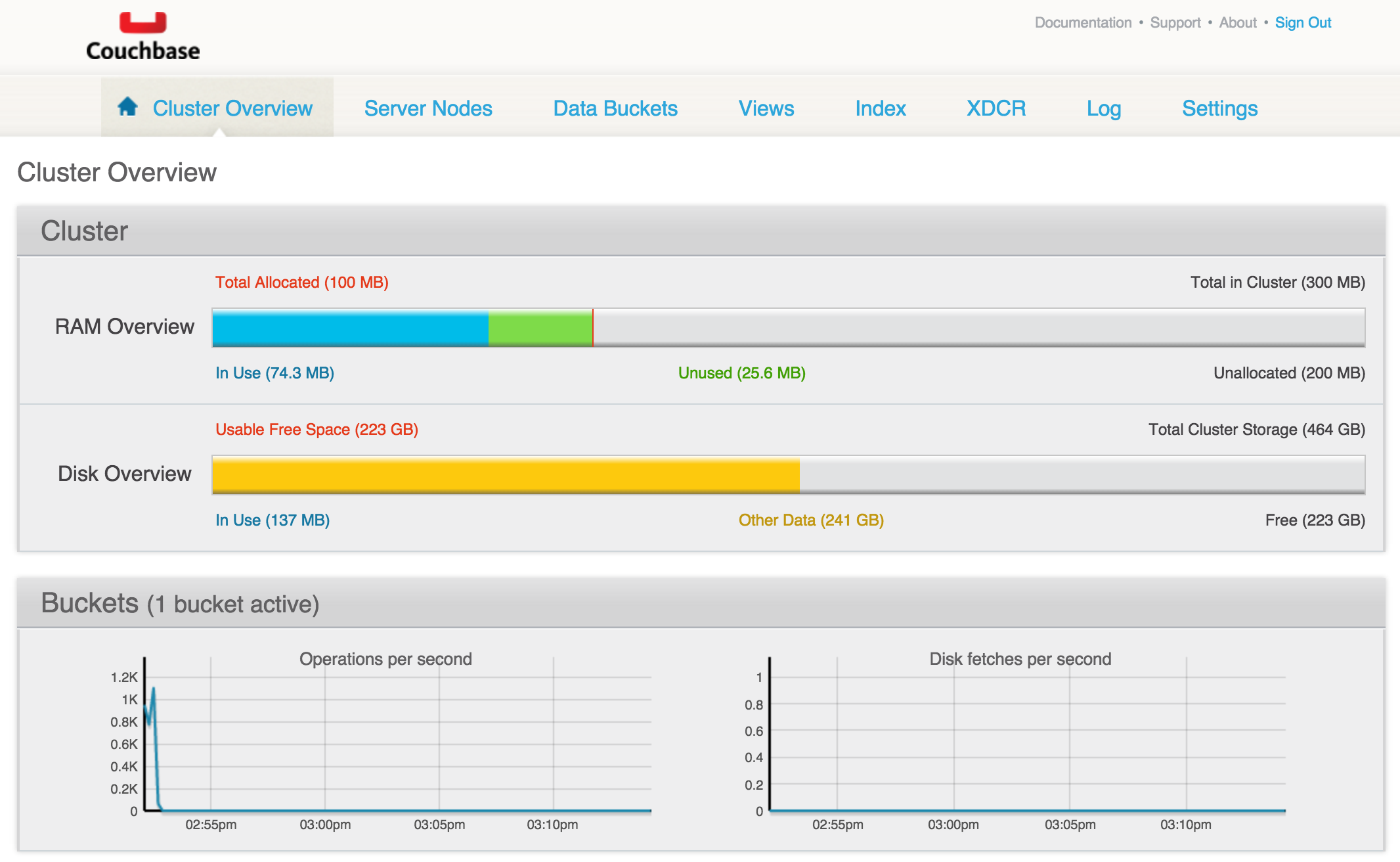This screenshot has height=862, width=1400.
Task: Sign Out of the console
Action: click(x=1303, y=22)
